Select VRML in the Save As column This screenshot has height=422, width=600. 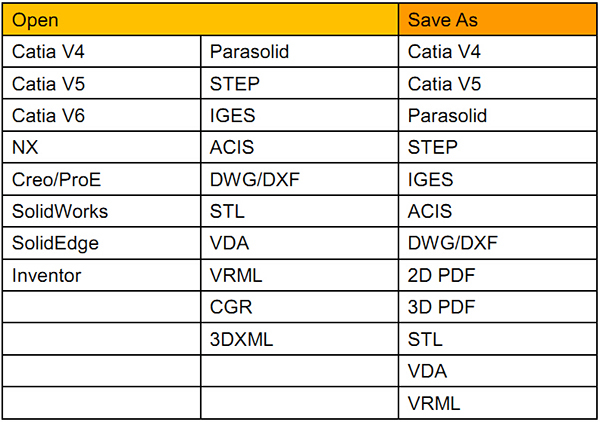click(x=497, y=403)
